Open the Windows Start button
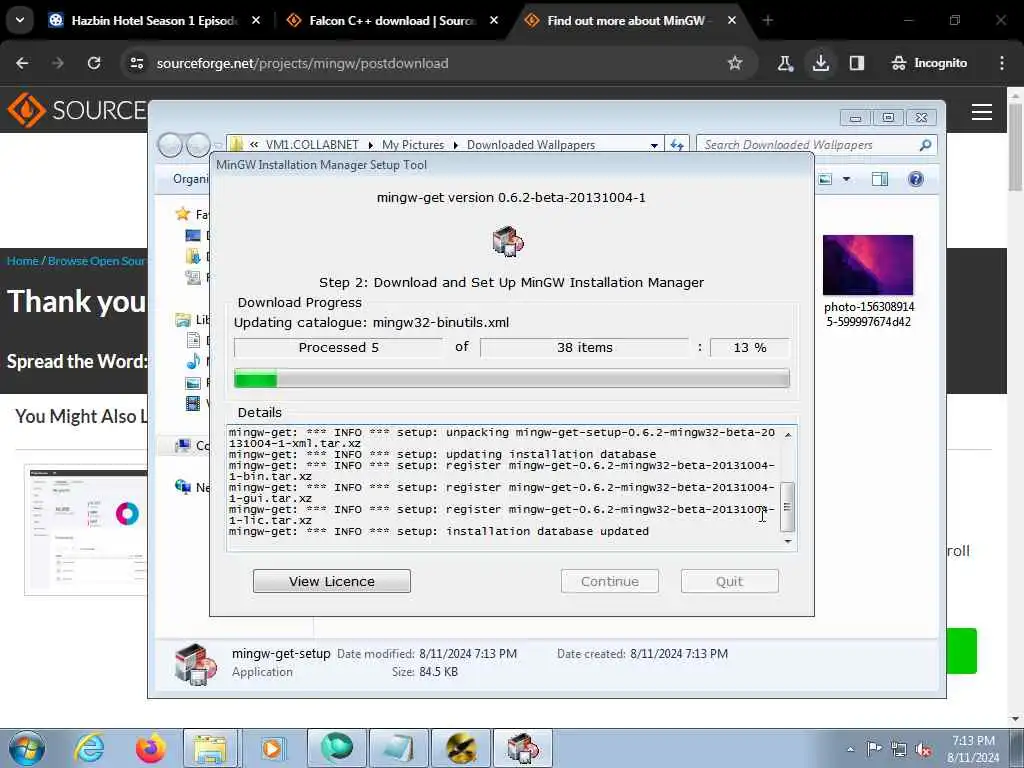 [26, 748]
